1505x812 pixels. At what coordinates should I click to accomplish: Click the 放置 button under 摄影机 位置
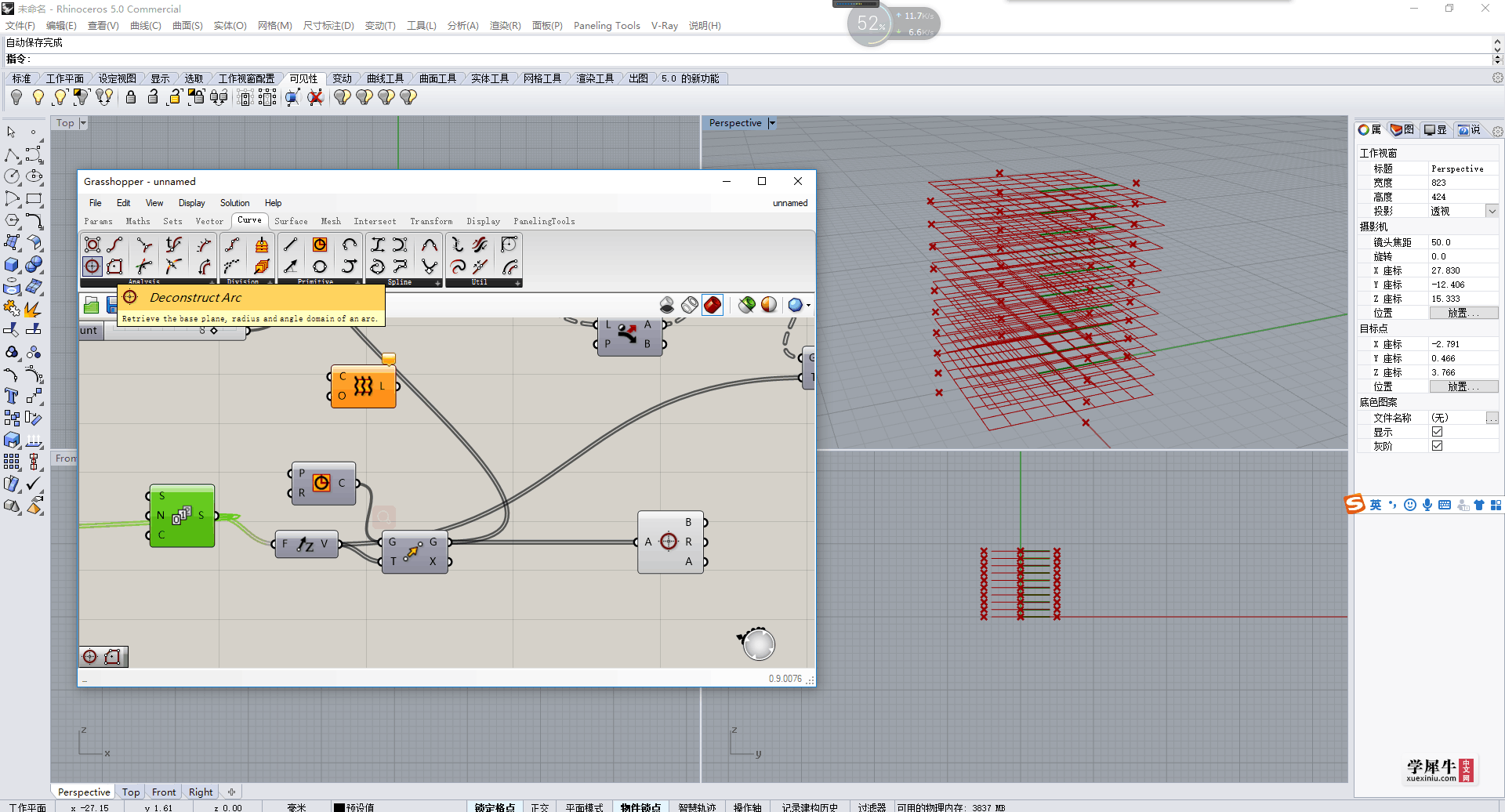coord(1463,313)
